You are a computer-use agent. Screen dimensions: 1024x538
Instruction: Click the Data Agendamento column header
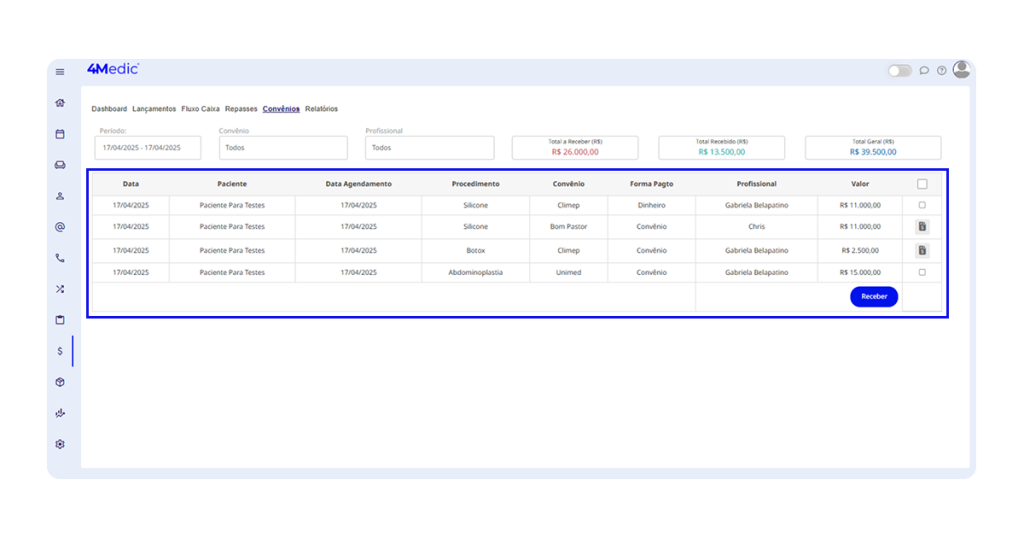(359, 184)
